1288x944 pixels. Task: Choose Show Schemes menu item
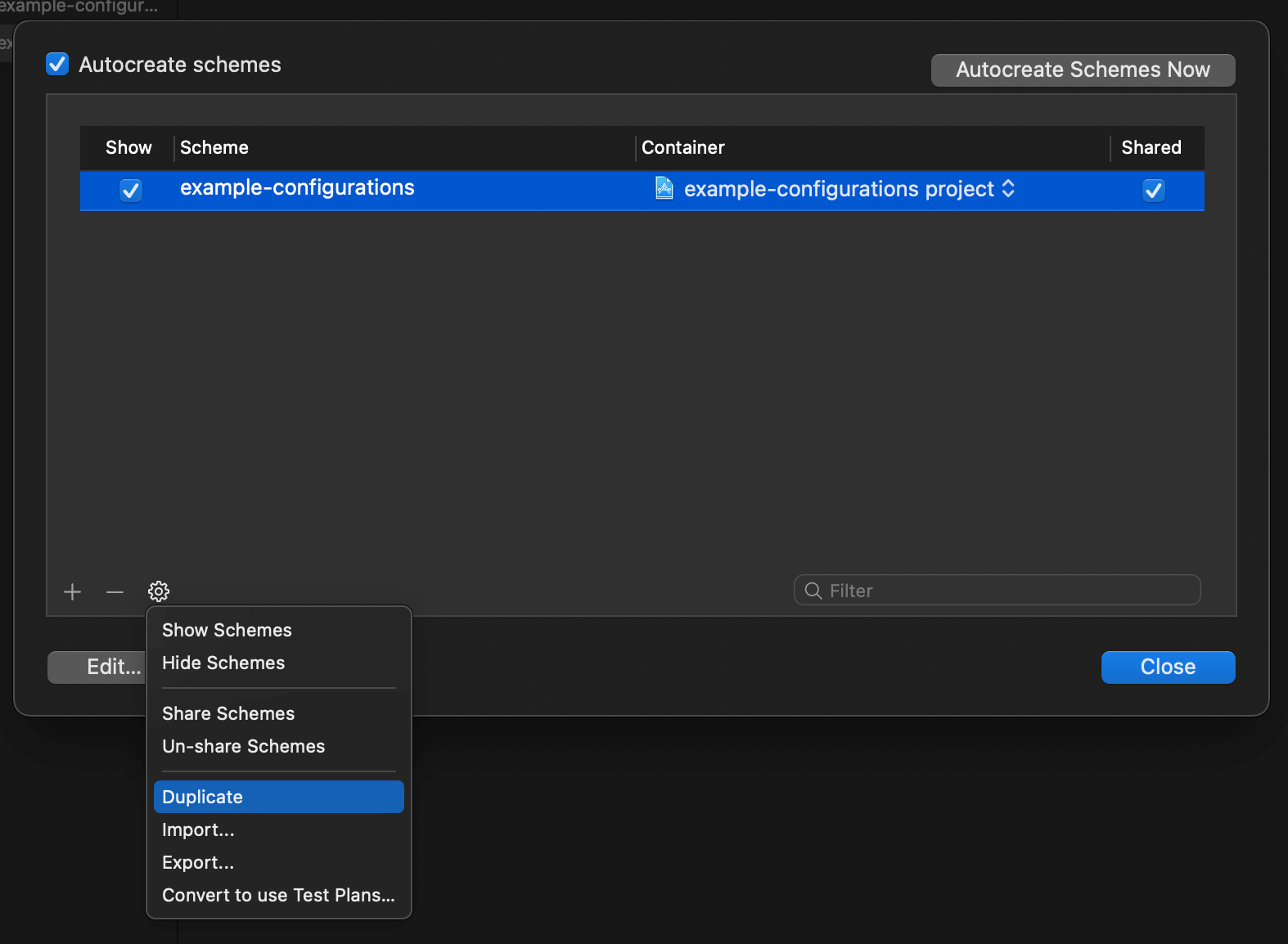click(227, 630)
